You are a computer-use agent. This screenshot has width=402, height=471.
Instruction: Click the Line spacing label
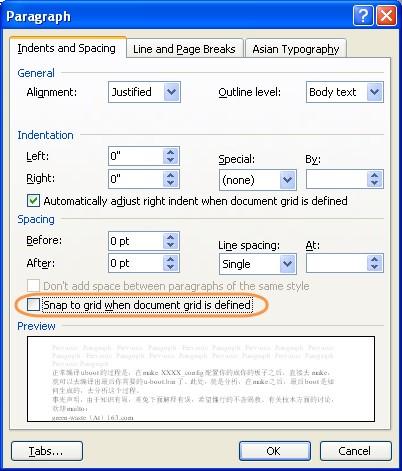click(249, 245)
